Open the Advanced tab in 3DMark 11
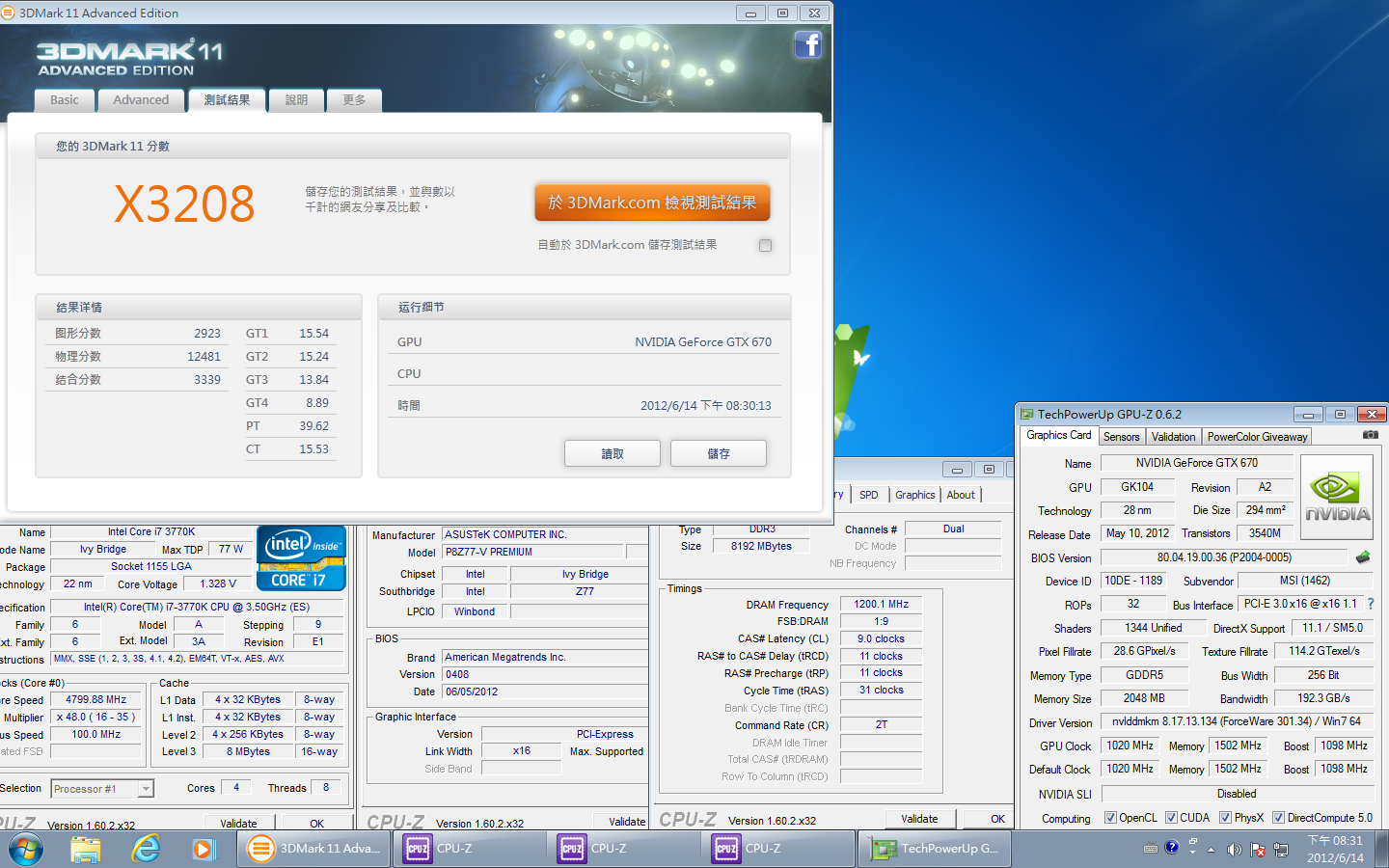This screenshot has height=868, width=1389. pos(141,99)
